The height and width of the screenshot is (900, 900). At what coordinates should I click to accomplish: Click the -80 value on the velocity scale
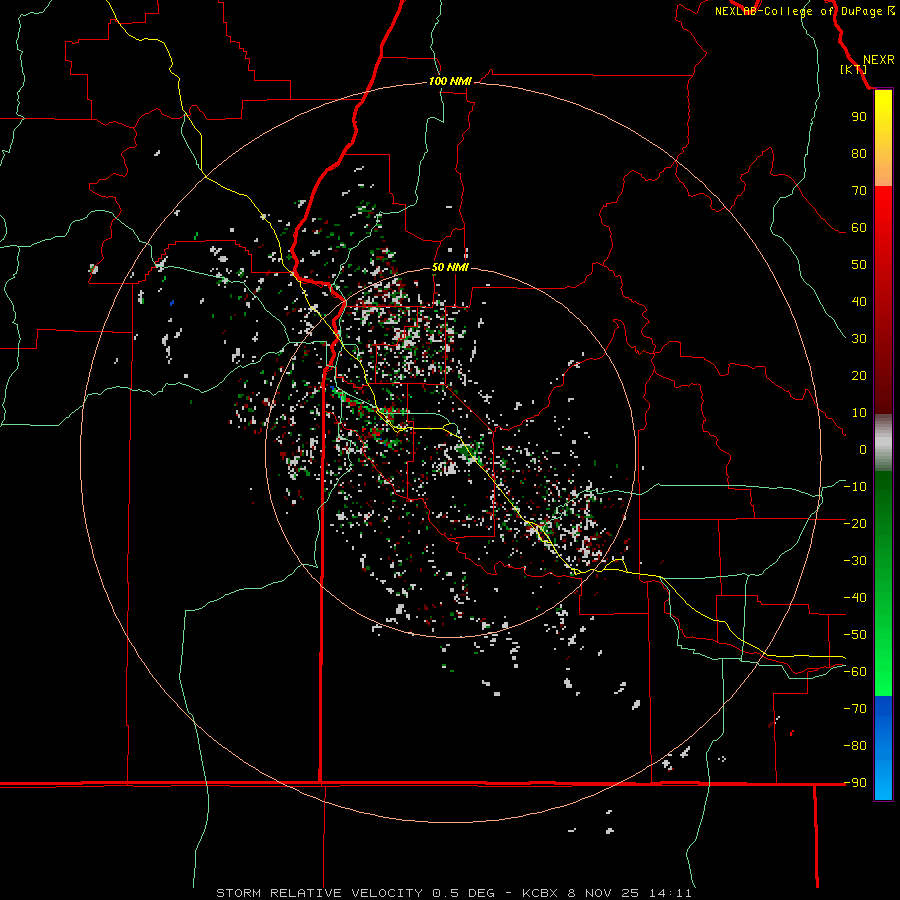[x=855, y=746]
